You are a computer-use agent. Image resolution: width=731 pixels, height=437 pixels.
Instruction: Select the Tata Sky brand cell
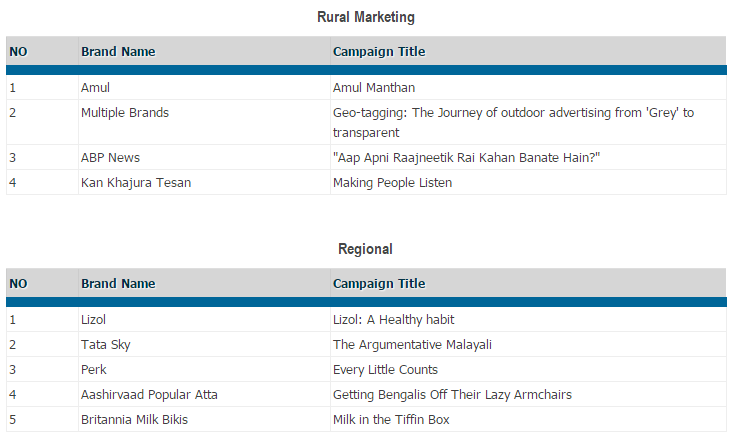(x=105, y=345)
